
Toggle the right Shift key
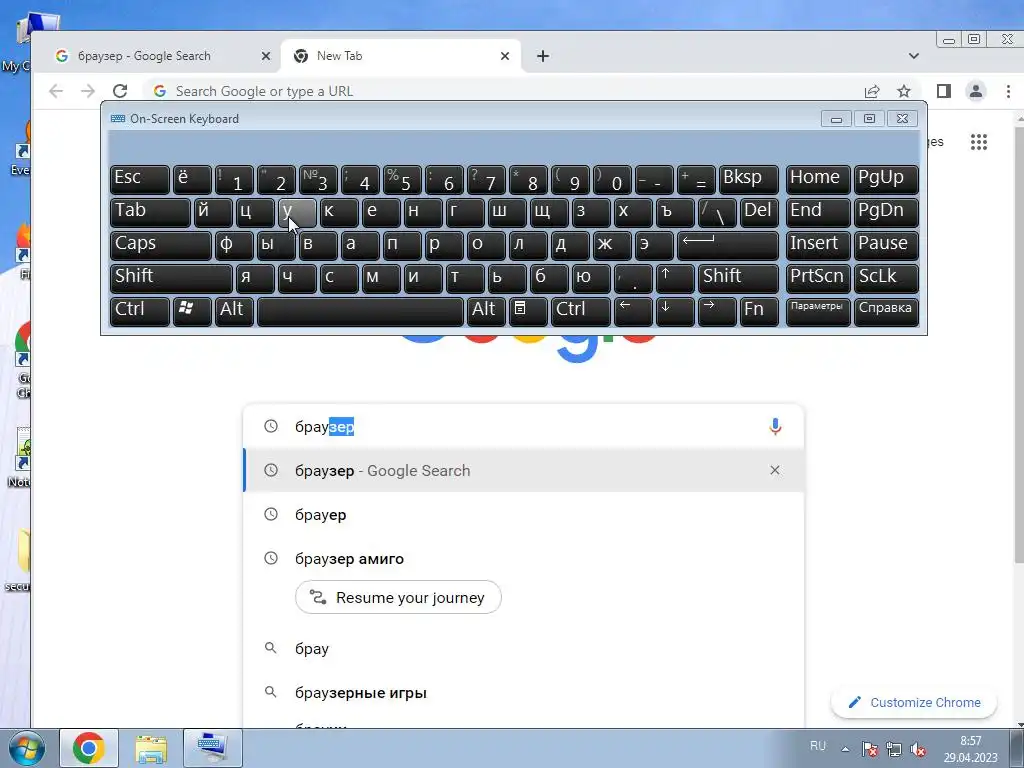(738, 278)
